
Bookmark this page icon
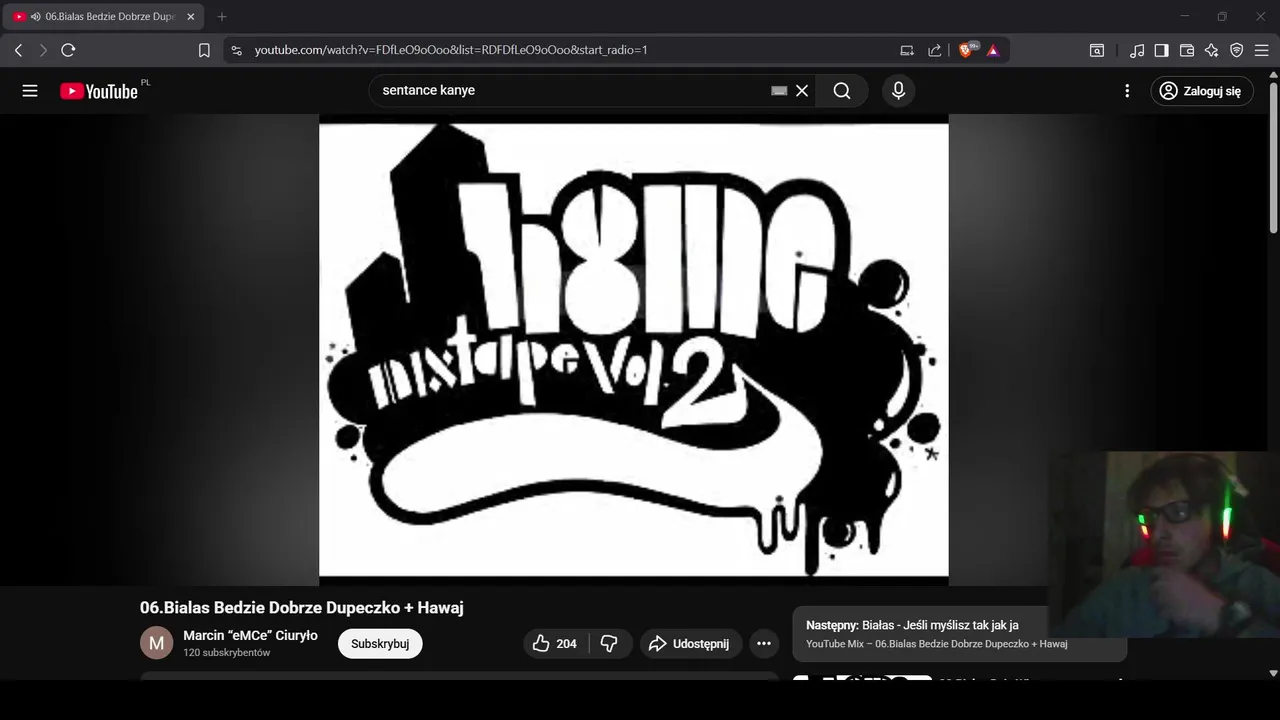tap(204, 50)
